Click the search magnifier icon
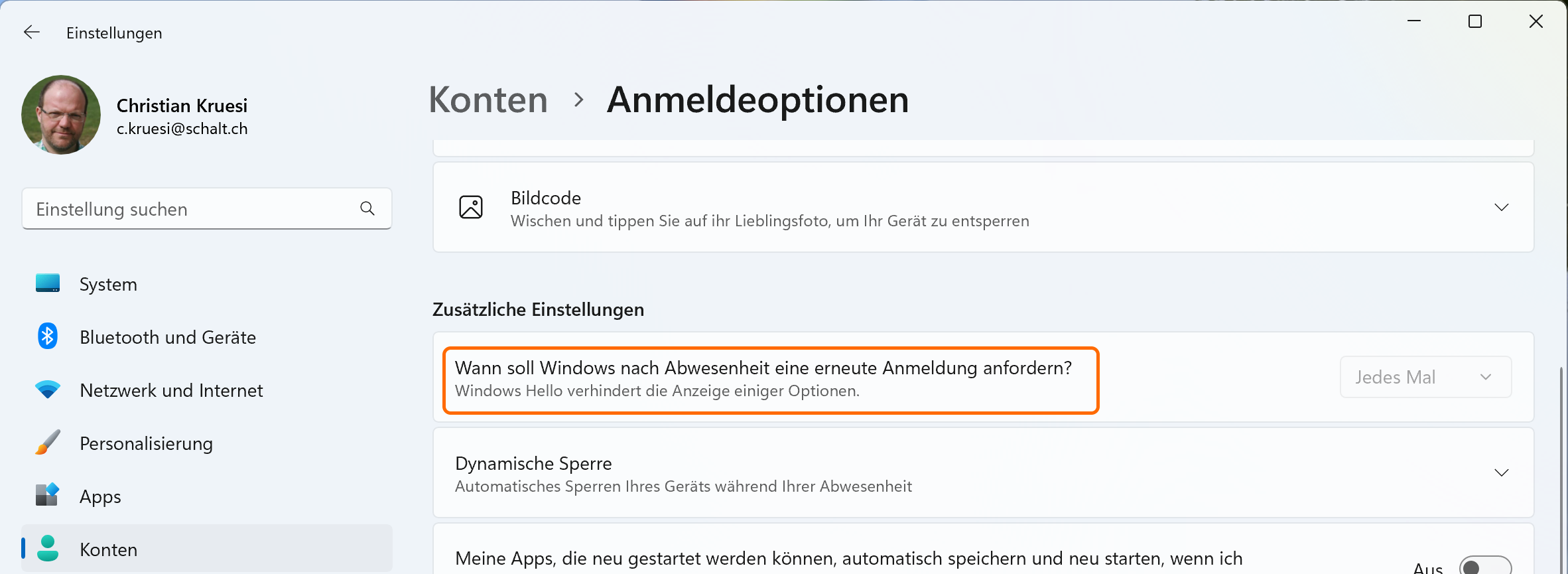 (367, 208)
